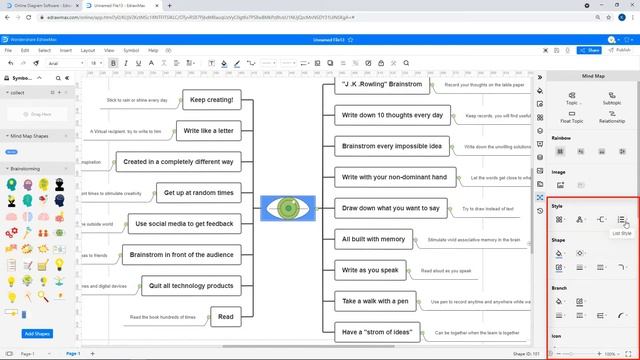The image size is (640, 360).
Task: Select the Keep creating! topic box
Action: [212, 100]
